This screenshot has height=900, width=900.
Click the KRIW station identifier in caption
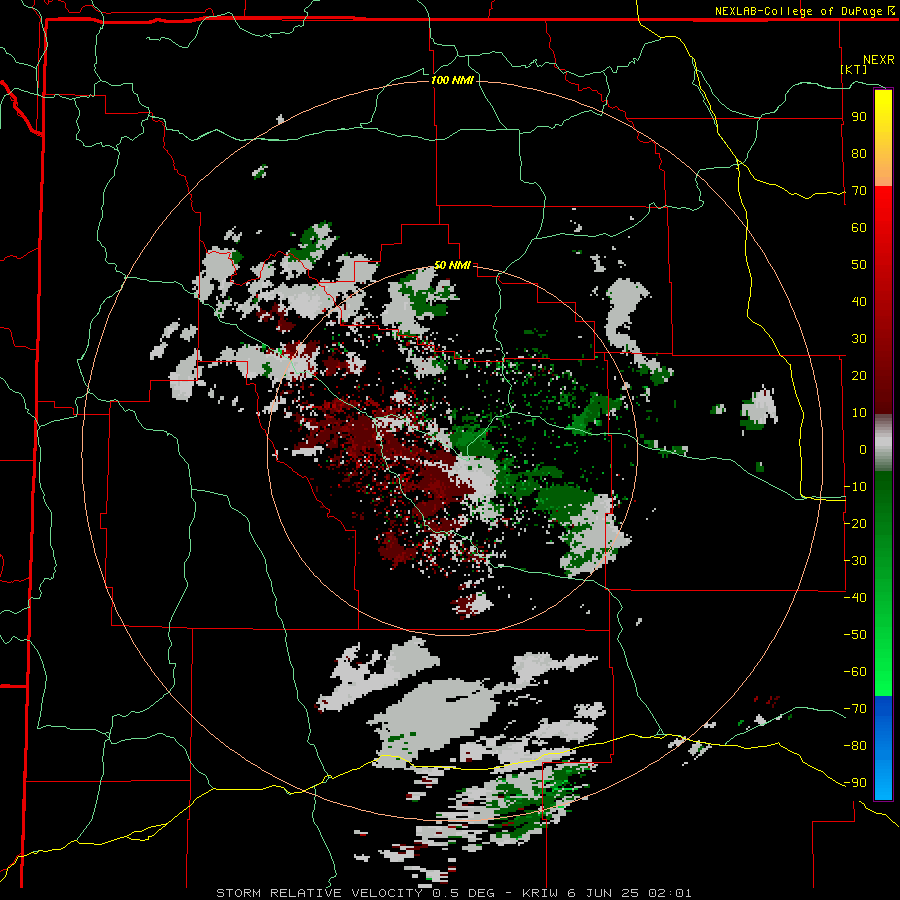click(x=541, y=893)
